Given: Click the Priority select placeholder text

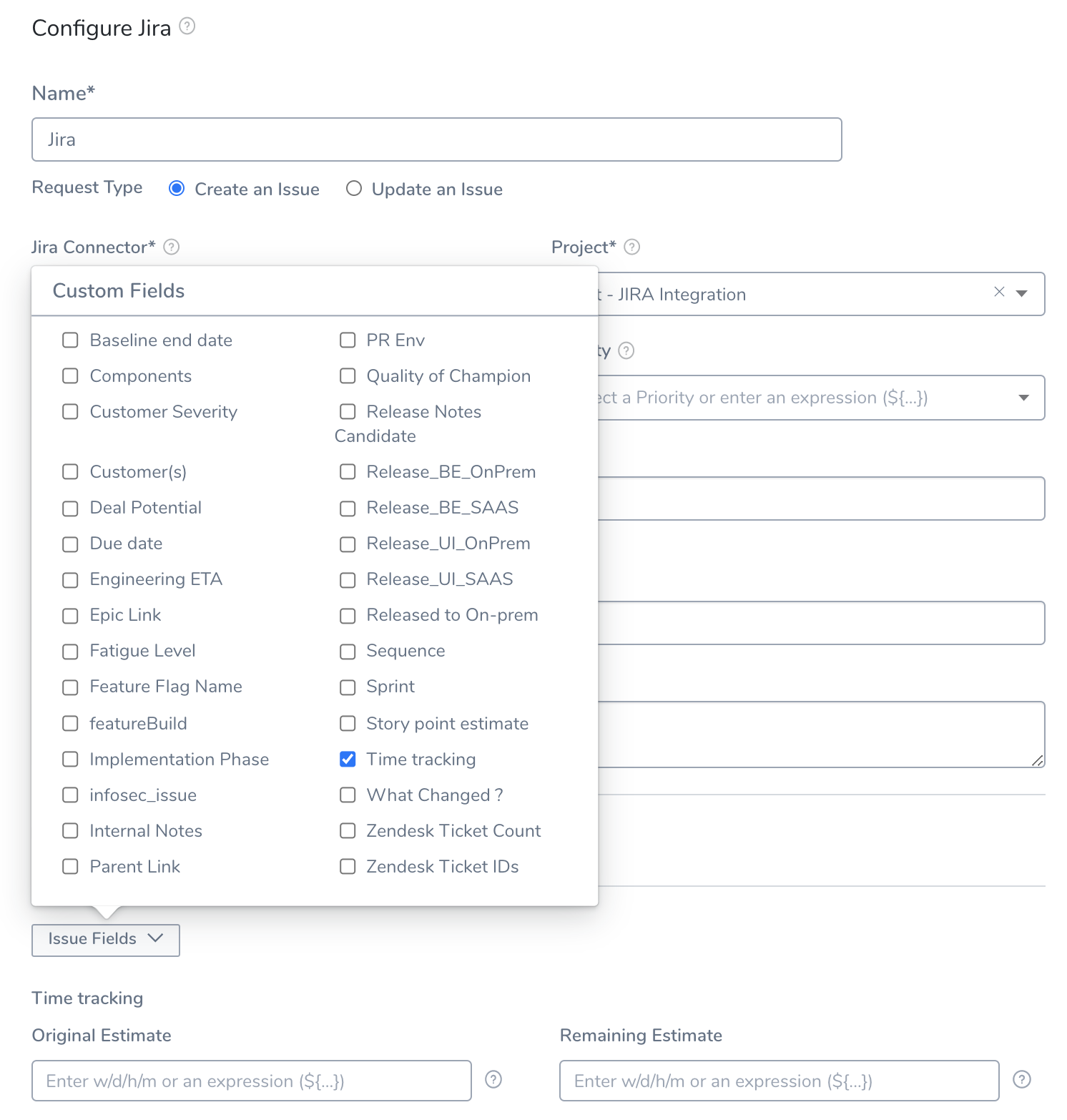Looking at the screenshot, I should (762, 398).
